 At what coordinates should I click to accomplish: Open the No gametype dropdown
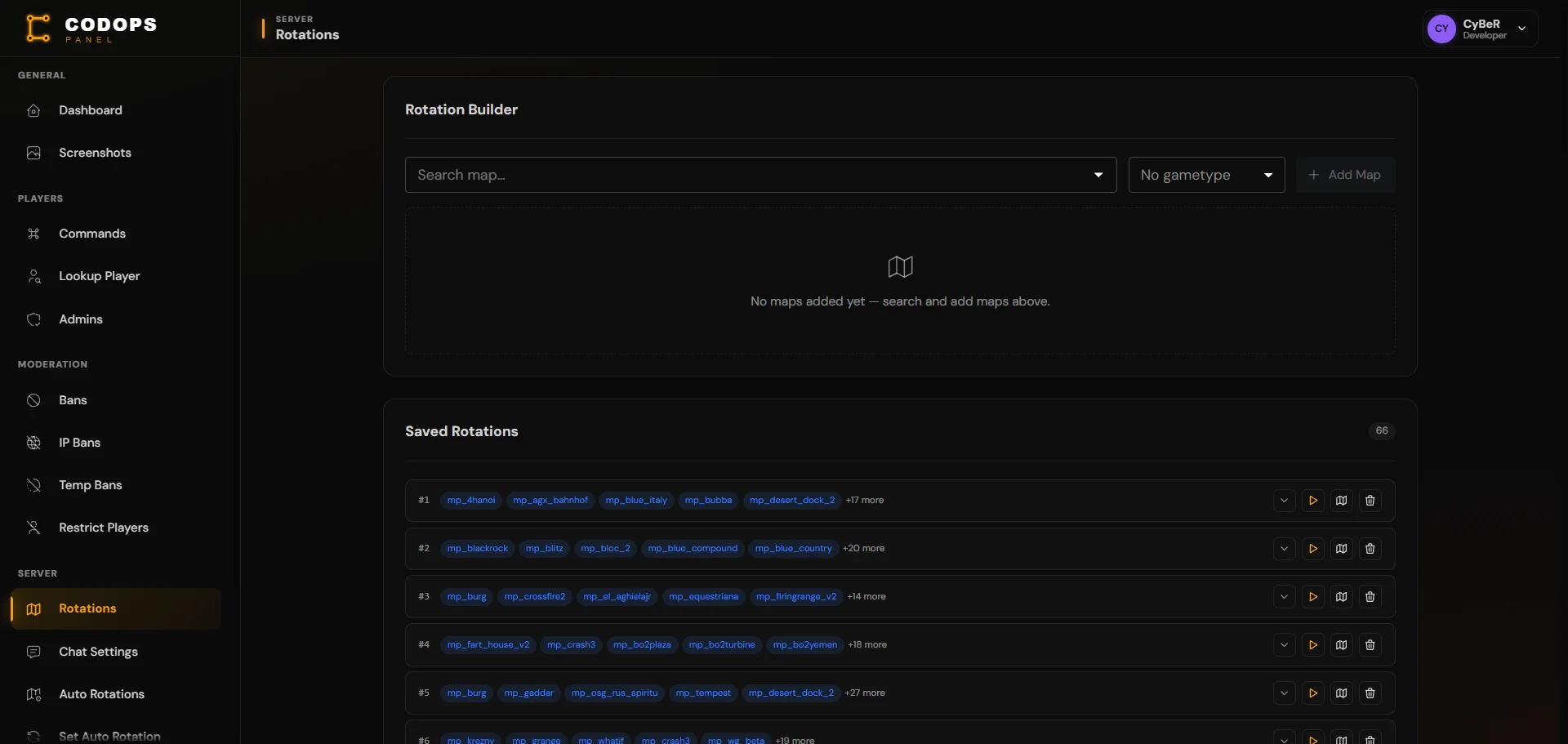coord(1206,175)
